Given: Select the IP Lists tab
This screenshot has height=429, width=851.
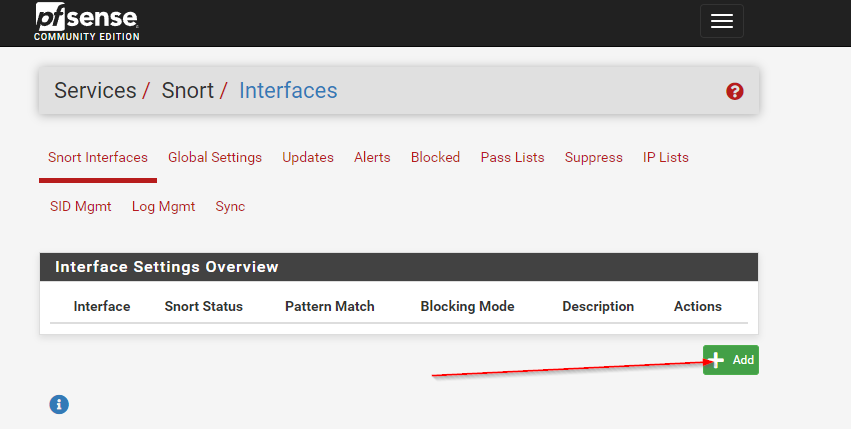Looking at the screenshot, I should tap(666, 157).
